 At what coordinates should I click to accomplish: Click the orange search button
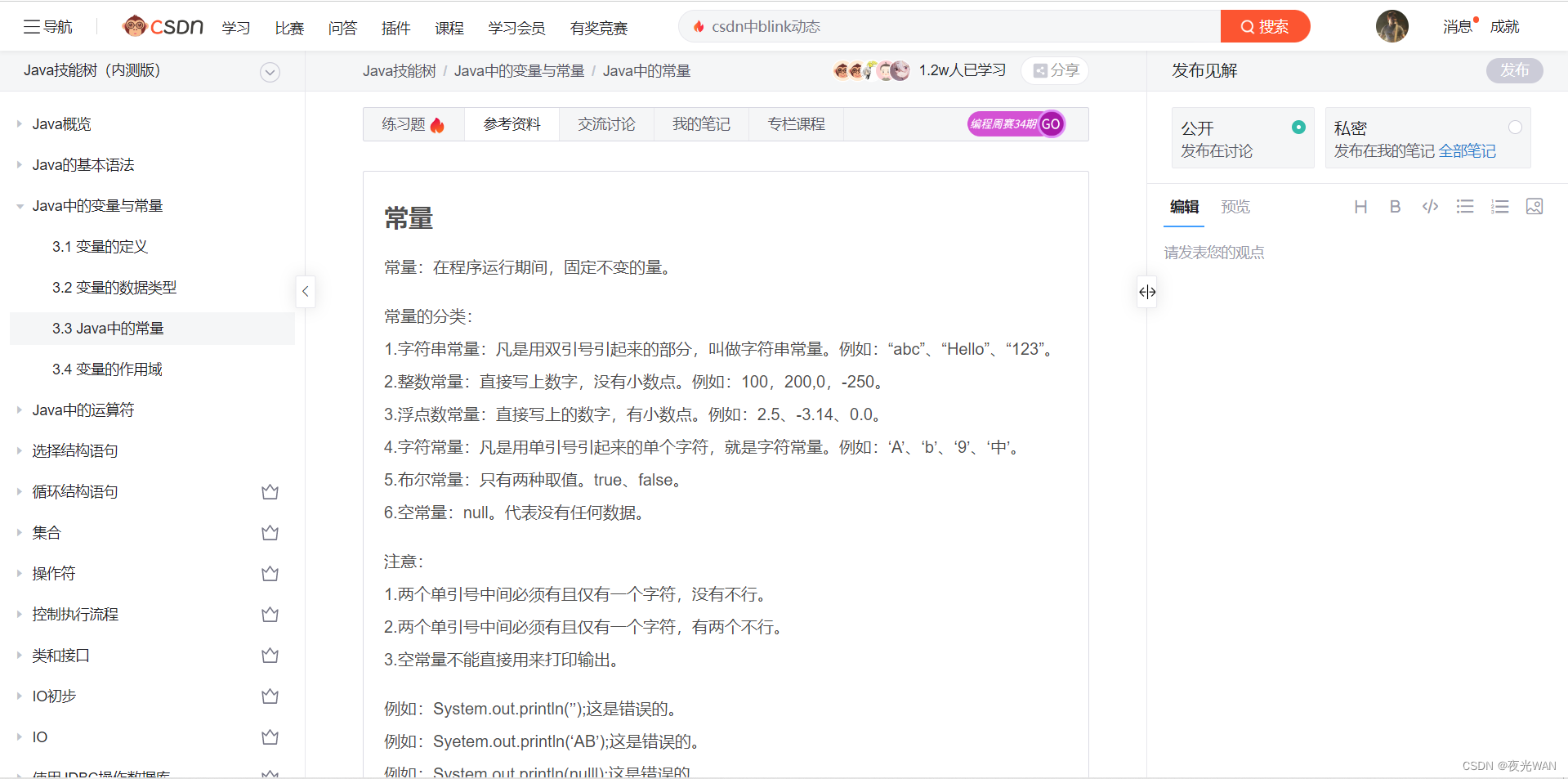1265,26
